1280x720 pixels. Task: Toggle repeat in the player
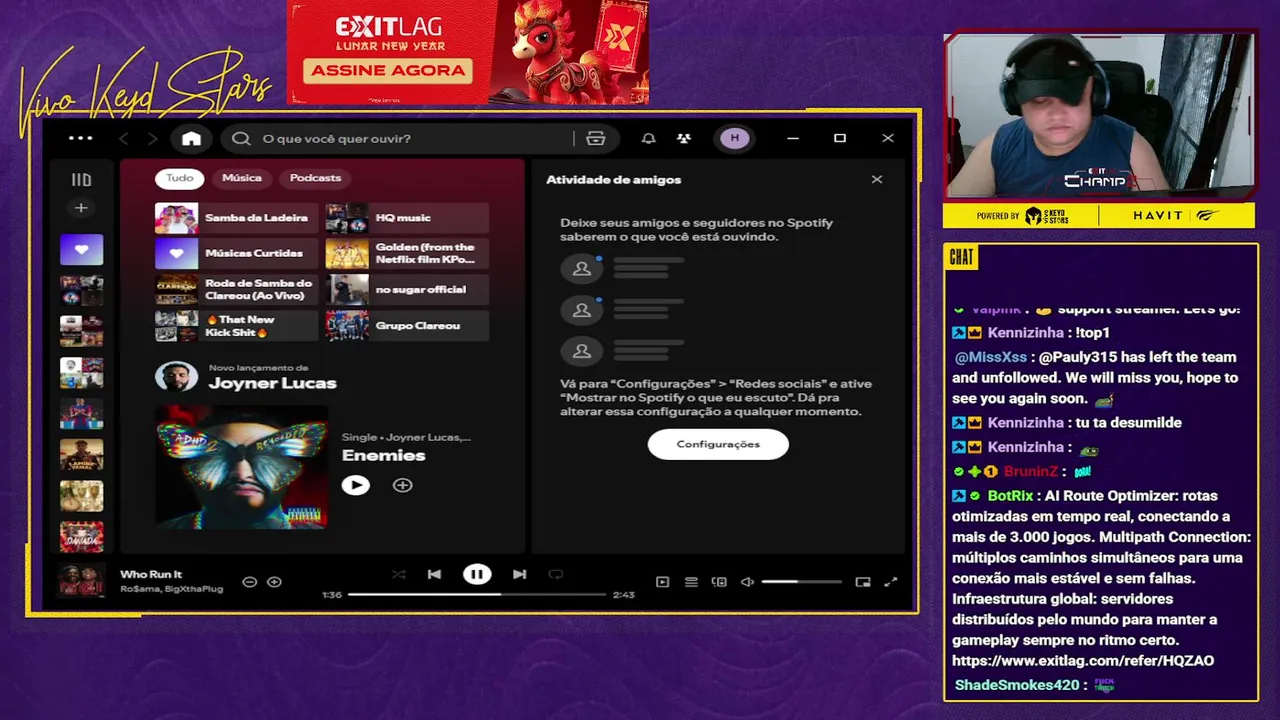pyautogui.click(x=556, y=574)
